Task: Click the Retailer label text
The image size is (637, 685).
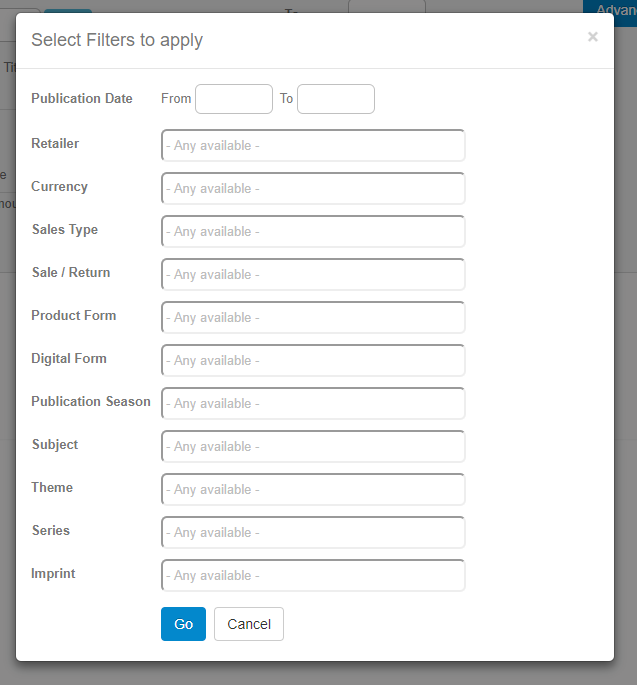Action: [x=55, y=144]
